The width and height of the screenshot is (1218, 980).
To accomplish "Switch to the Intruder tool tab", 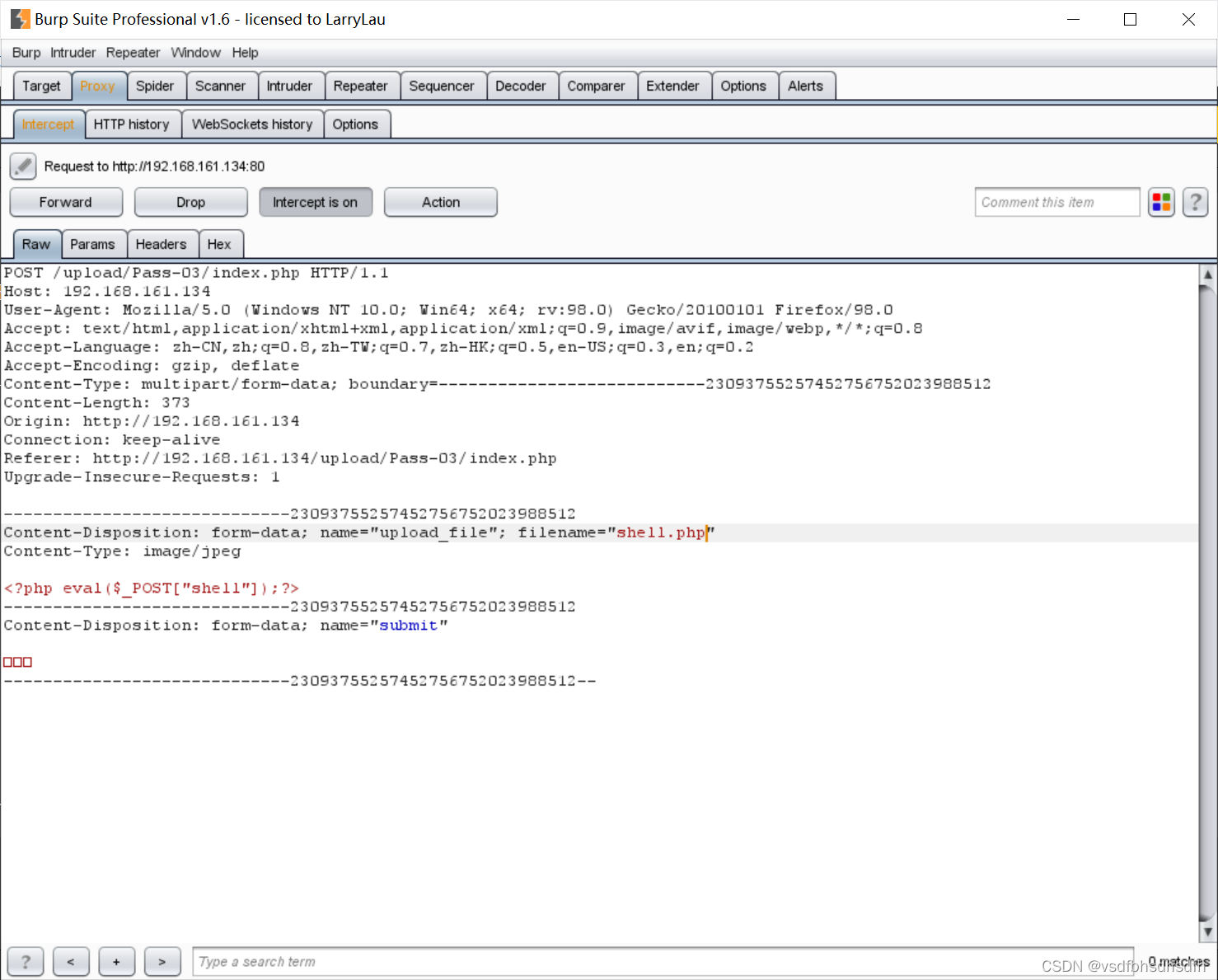I will pyautogui.click(x=289, y=86).
